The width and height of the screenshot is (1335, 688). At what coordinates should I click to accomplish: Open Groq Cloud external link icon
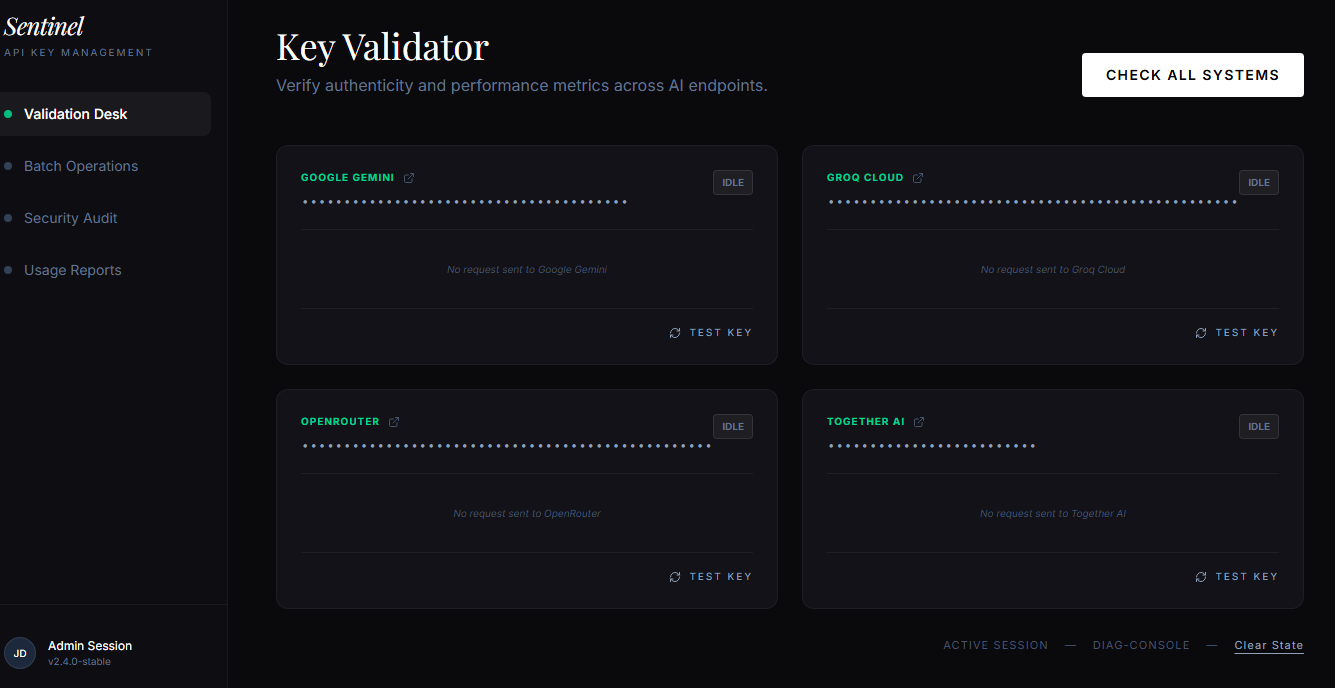pos(918,178)
